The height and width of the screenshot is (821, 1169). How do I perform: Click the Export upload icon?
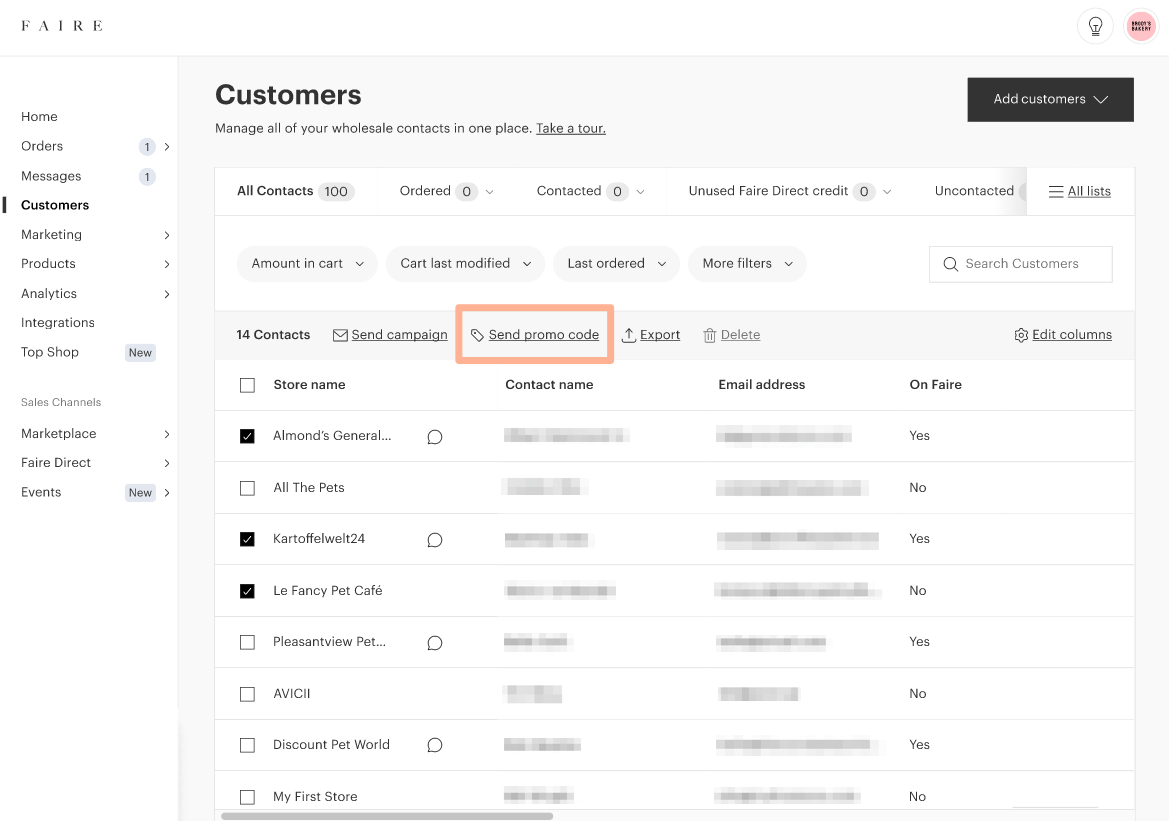(x=629, y=336)
